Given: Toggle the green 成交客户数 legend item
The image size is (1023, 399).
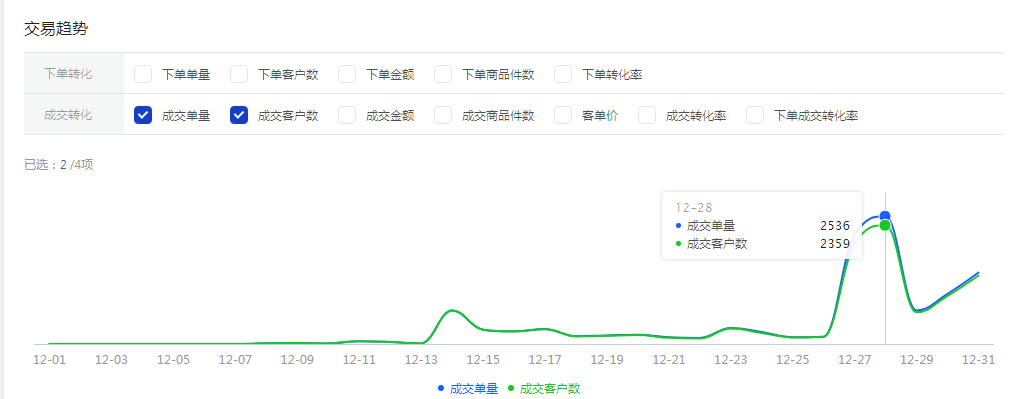Looking at the screenshot, I should click(543, 389).
